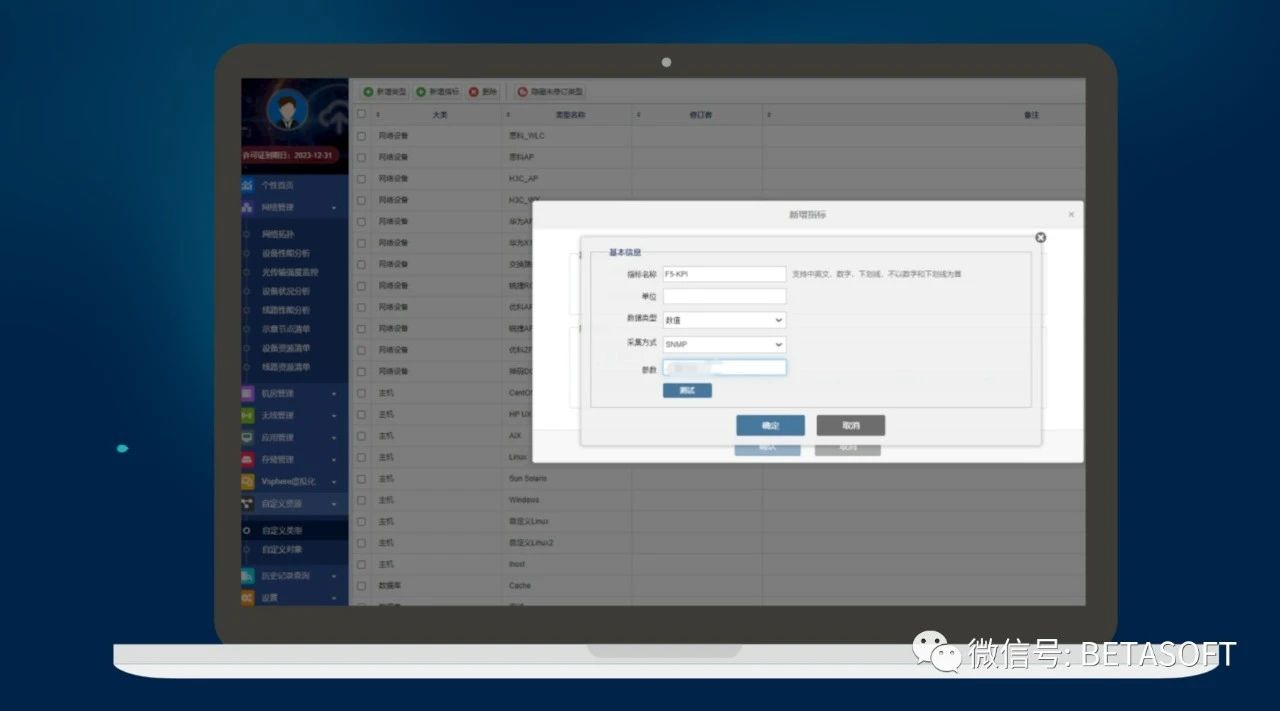Click the green 新增类型 plus icon
Viewport: 1280px width, 711px height.
[x=368, y=92]
